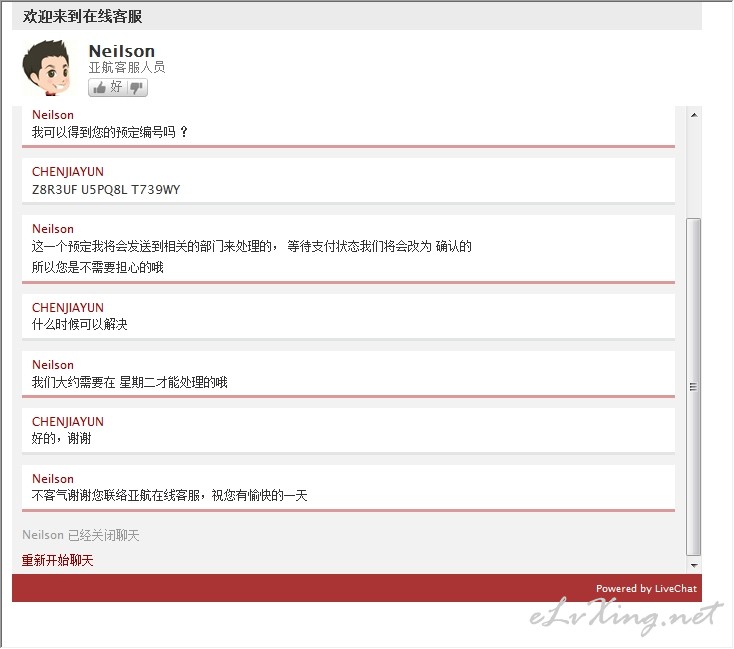Click message 所以您是不需要担心的哦
The width and height of the screenshot is (734, 649).
97,267
